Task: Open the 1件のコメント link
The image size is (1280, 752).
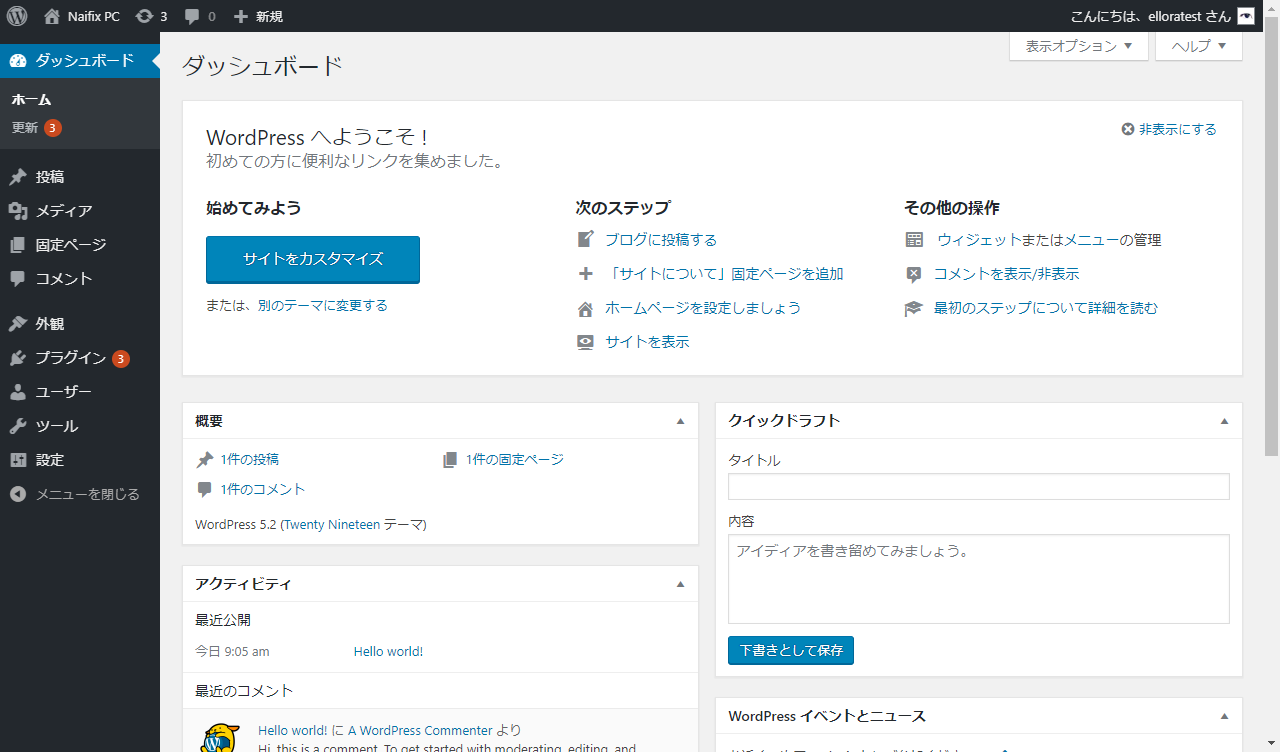Action: click(263, 490)
